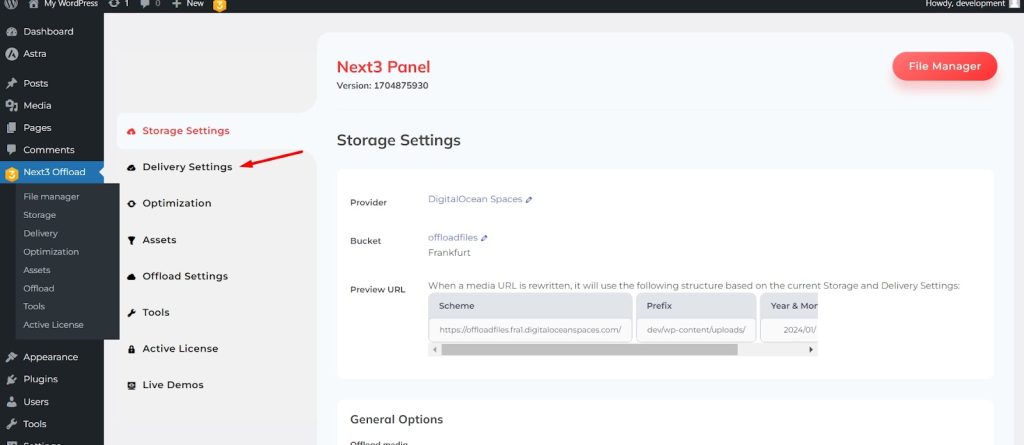The width and height of the screenshot is (1024, 445).
Task: Click the Scheme URL value cell
Action: [530, 330]
